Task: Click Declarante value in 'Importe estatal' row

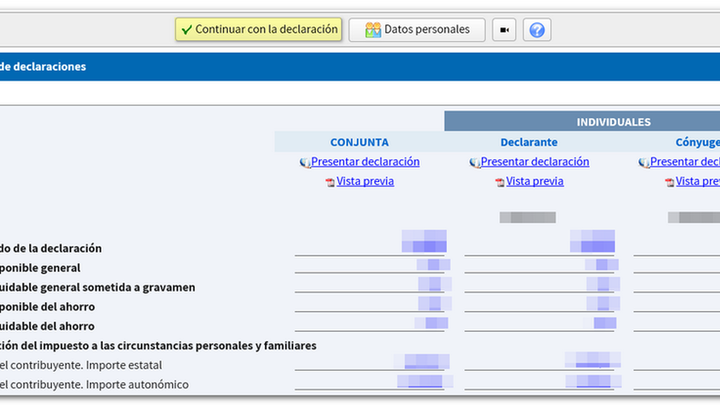Action: 593,360
